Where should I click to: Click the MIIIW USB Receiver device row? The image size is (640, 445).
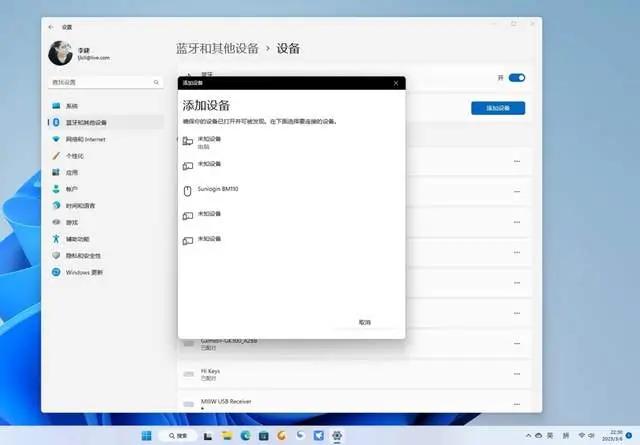(x=354, y=403)
